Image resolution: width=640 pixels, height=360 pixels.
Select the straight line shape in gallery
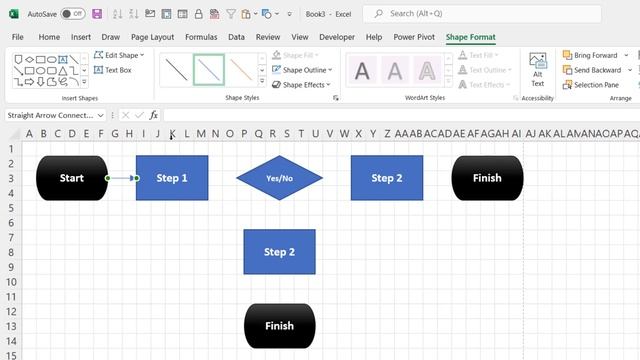73,60
